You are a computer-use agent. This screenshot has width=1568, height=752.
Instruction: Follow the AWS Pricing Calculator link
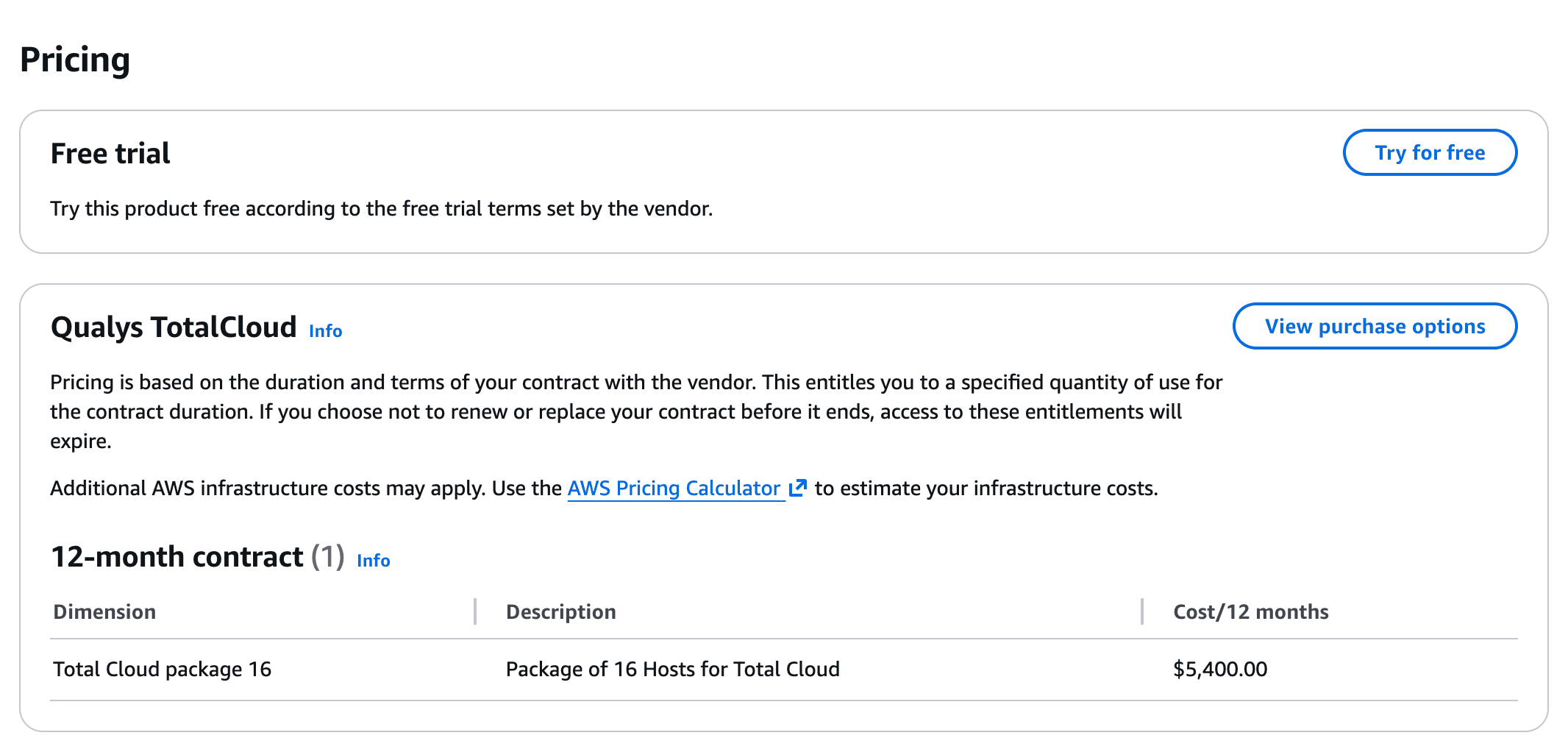[674, 489]
